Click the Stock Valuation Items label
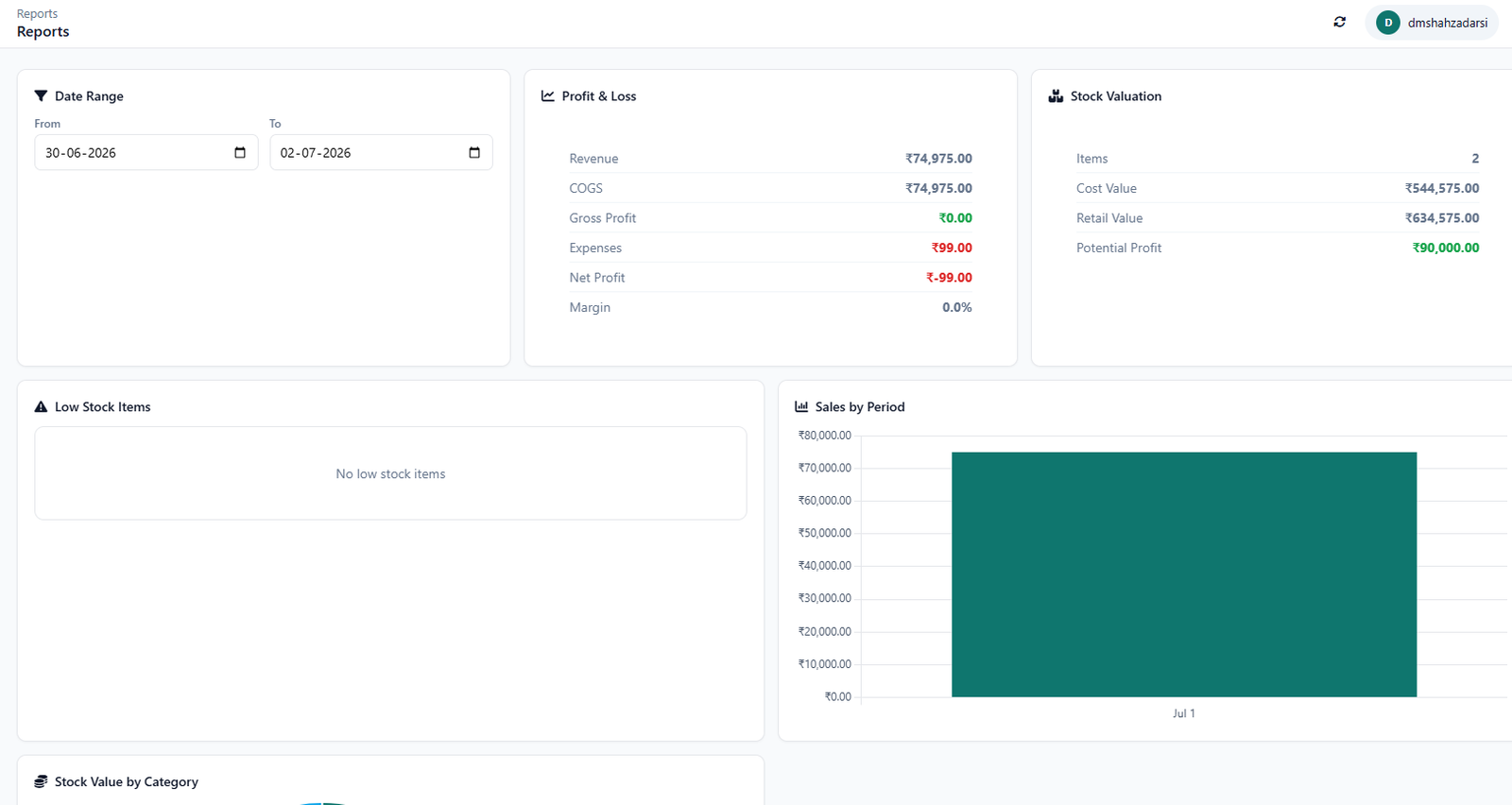Screen dimensions: 1512x805 pyautogui.click(x=1091, y=159)
